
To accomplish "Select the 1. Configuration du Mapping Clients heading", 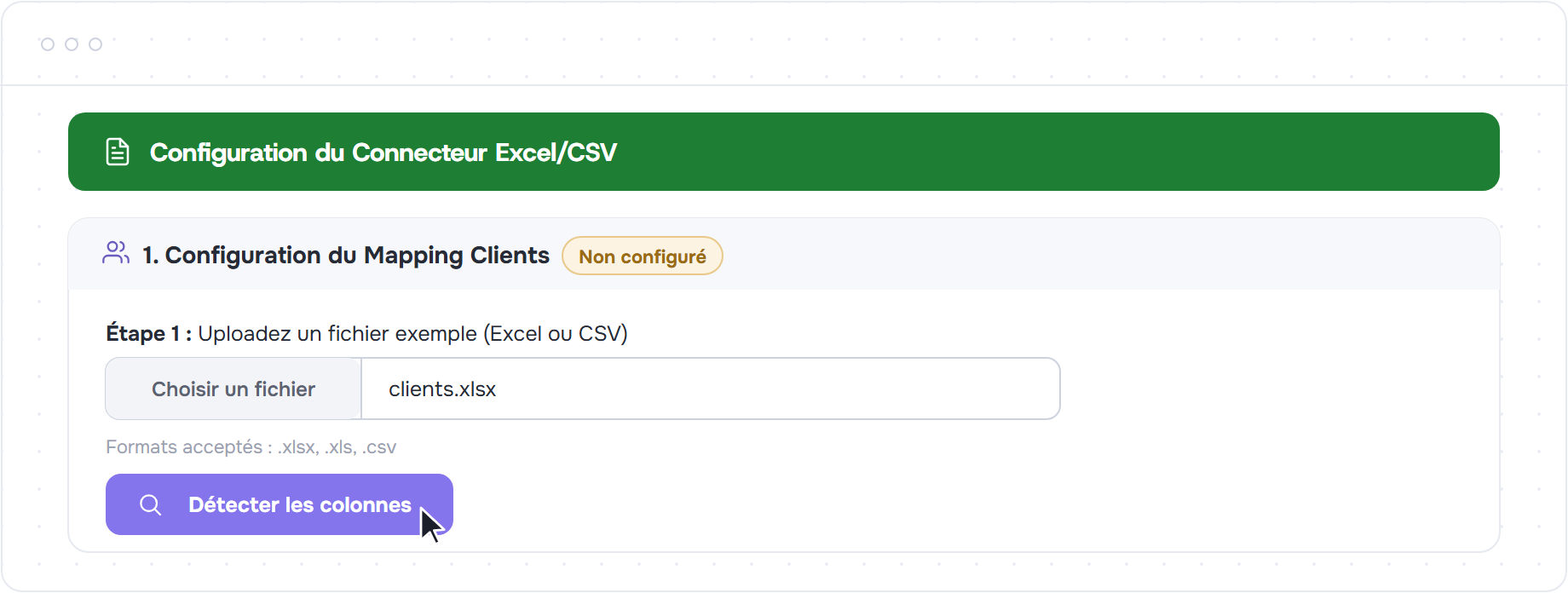I will [346, 255].
